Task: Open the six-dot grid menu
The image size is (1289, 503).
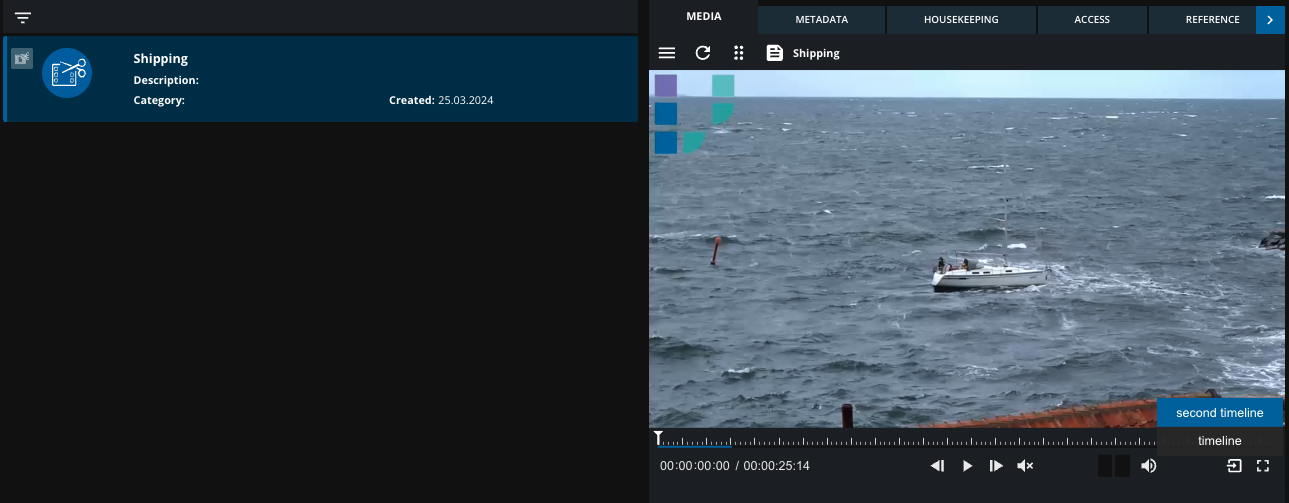Action: (x=739, y=53)
